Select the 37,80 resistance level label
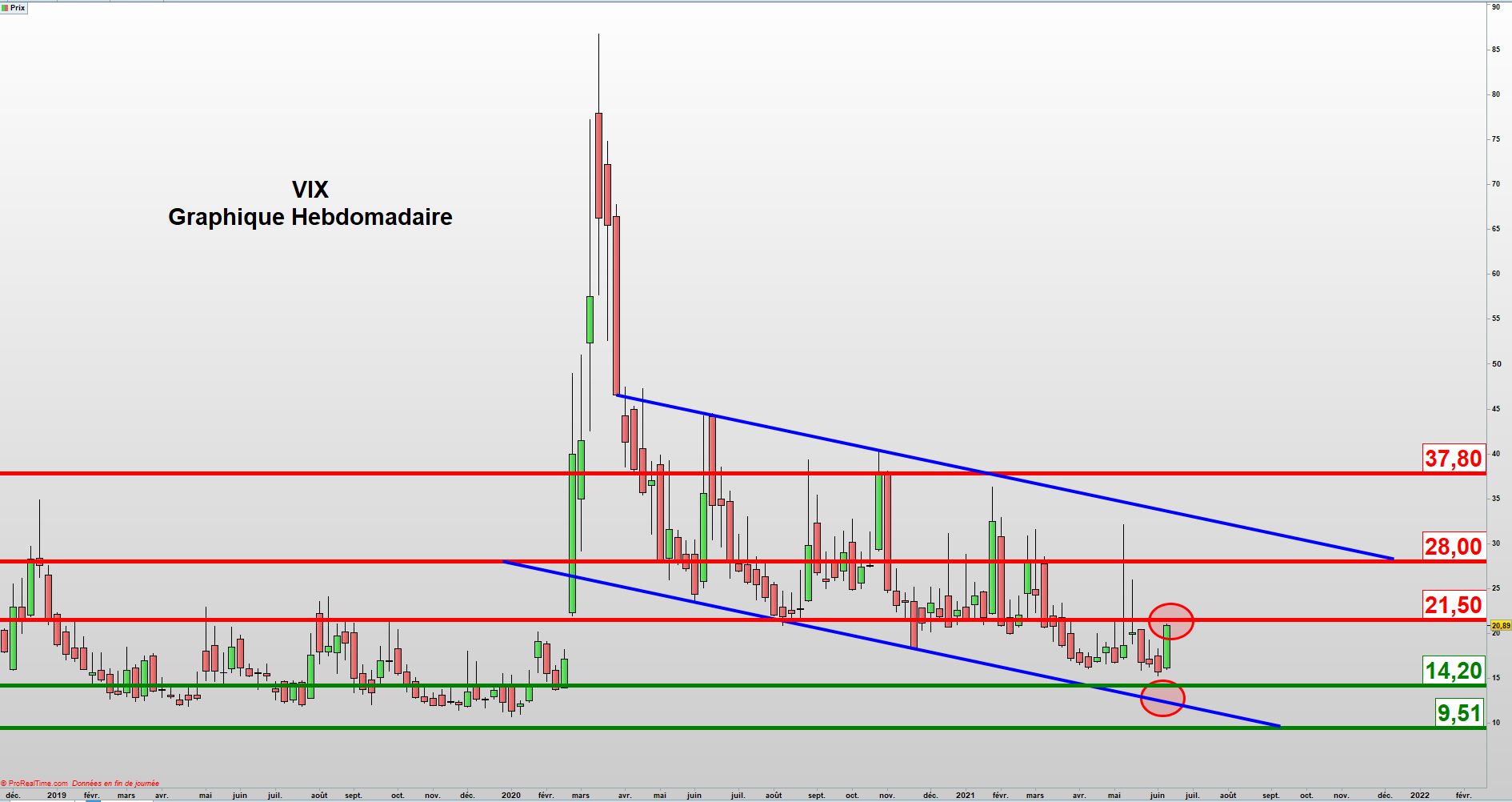 click(1453, 459)
